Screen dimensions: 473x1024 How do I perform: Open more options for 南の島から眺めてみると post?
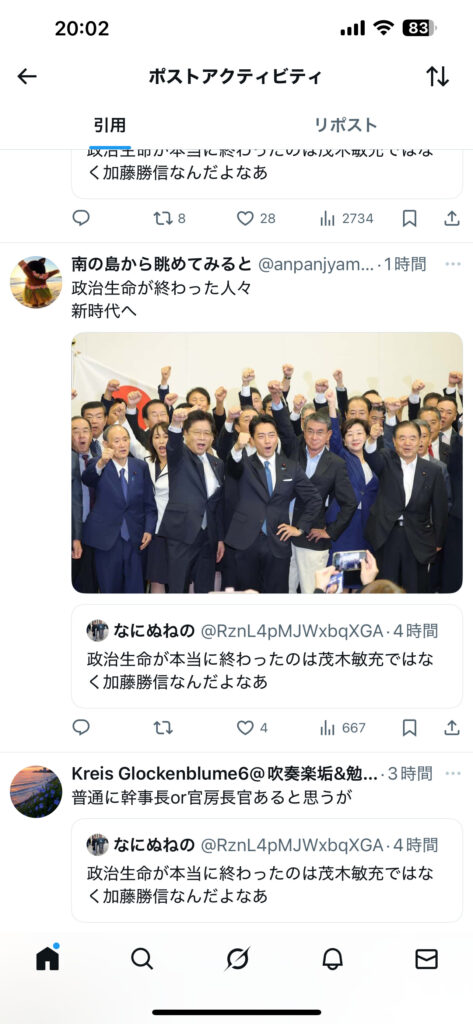pyautogui.click(x=453, y=264)
